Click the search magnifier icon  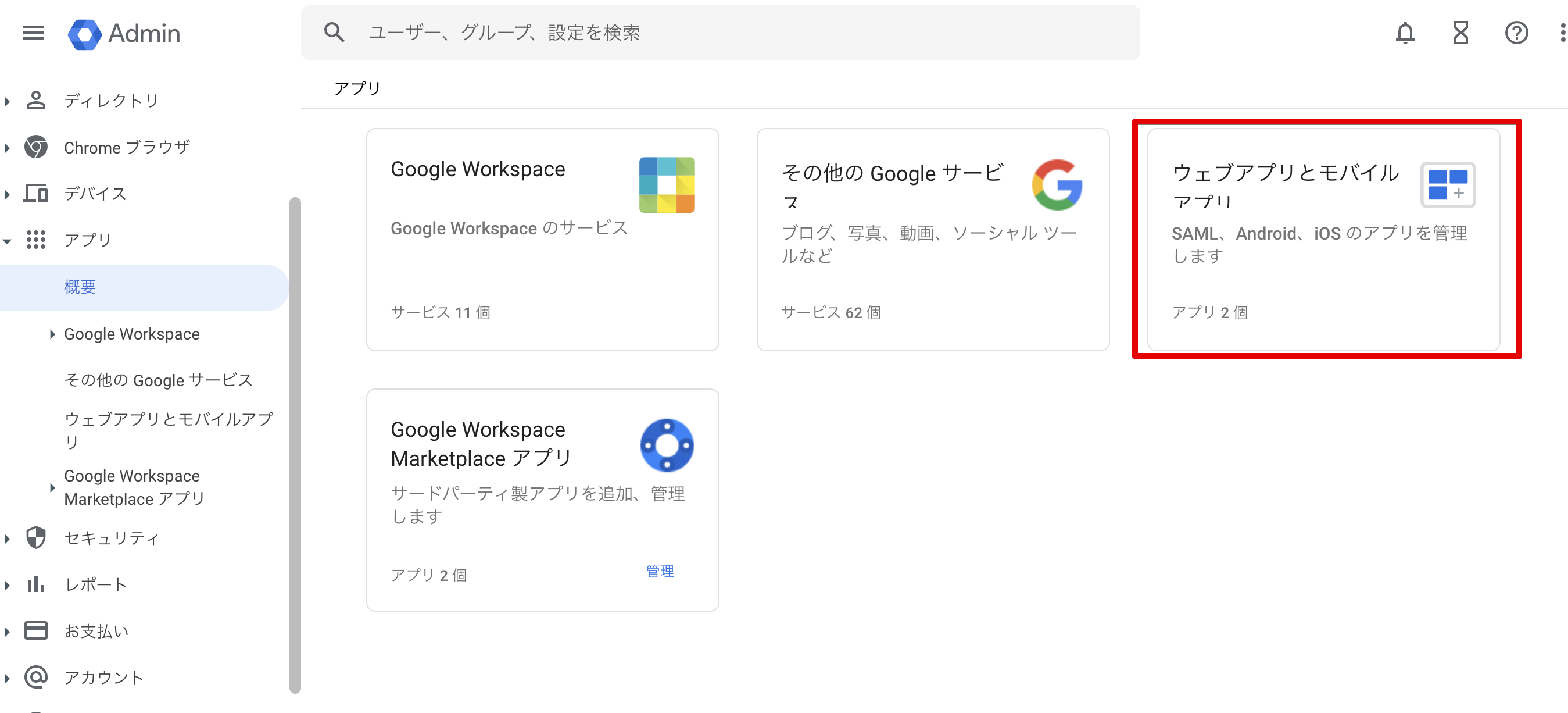tap(334, 32)
